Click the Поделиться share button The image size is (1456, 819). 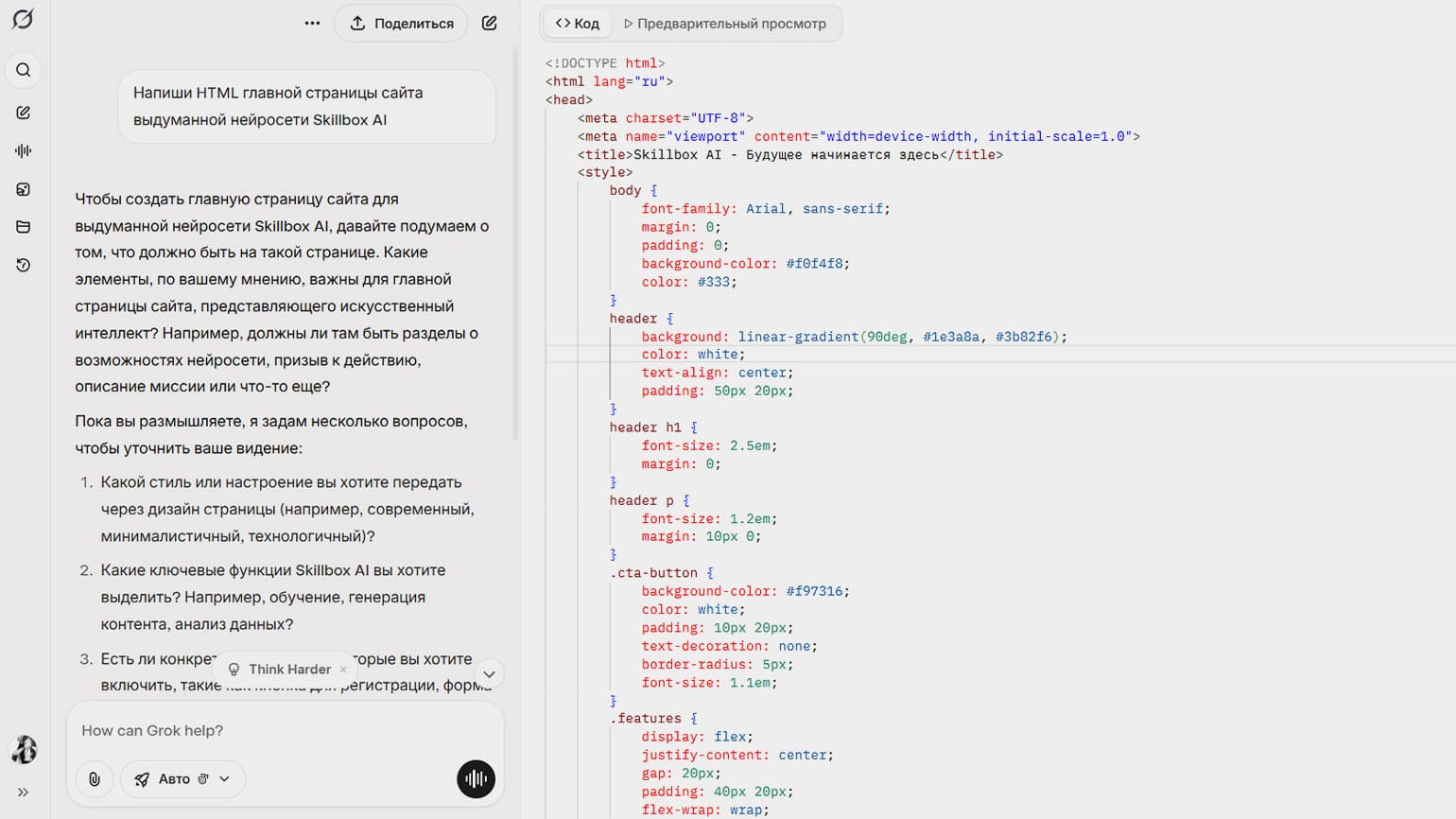coord(401,24)
